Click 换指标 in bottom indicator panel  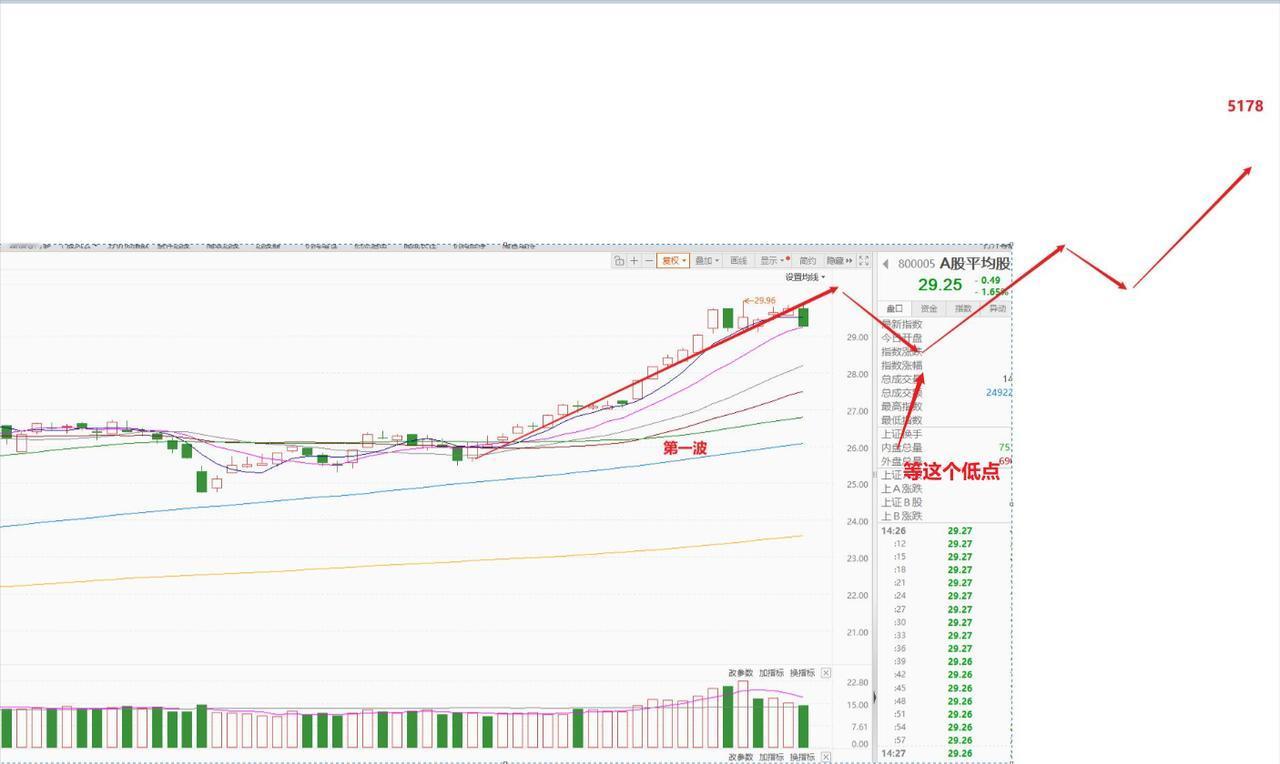(x=802, y=757)
